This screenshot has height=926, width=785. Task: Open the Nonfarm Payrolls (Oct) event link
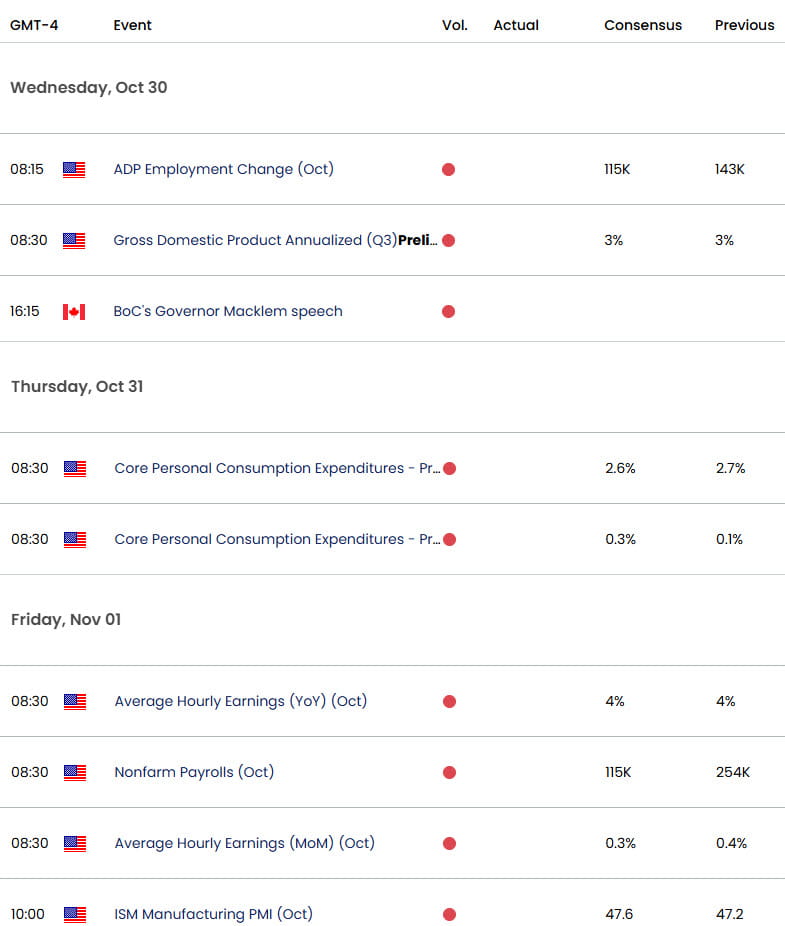click(x=193, y=772)
